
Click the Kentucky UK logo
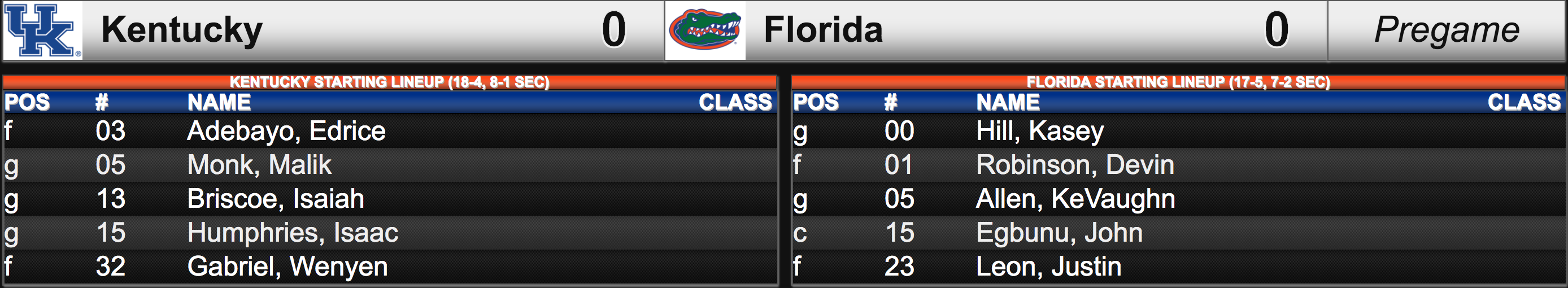pyautogui.click(x=42, y=30)
